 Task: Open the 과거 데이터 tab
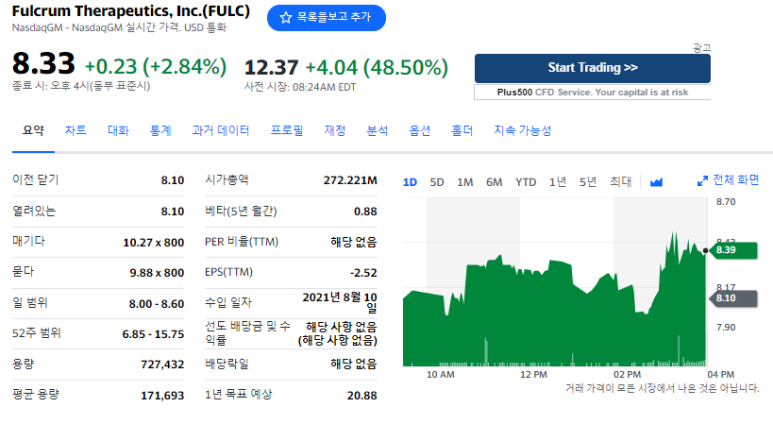(x=221, y=130)
